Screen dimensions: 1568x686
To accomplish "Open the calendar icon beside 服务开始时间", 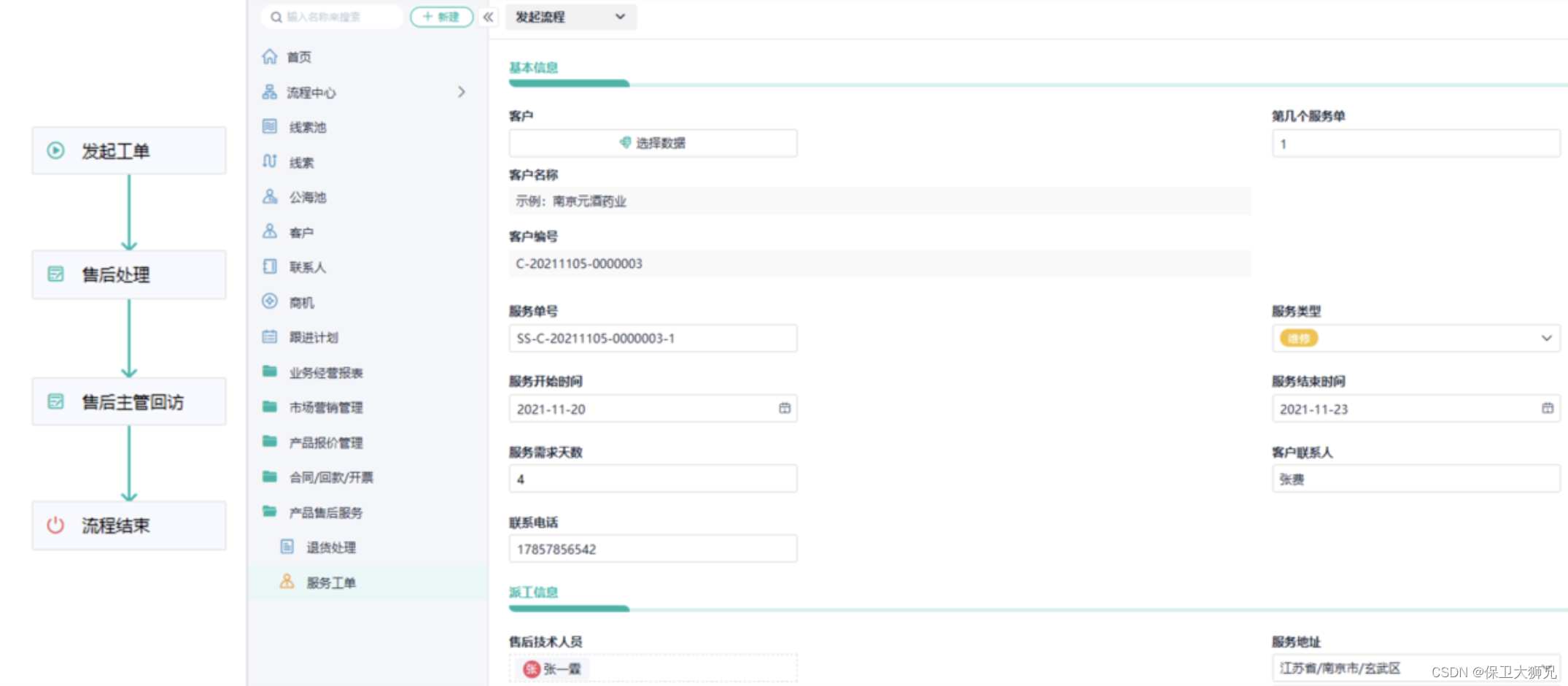I will [785, 409].
